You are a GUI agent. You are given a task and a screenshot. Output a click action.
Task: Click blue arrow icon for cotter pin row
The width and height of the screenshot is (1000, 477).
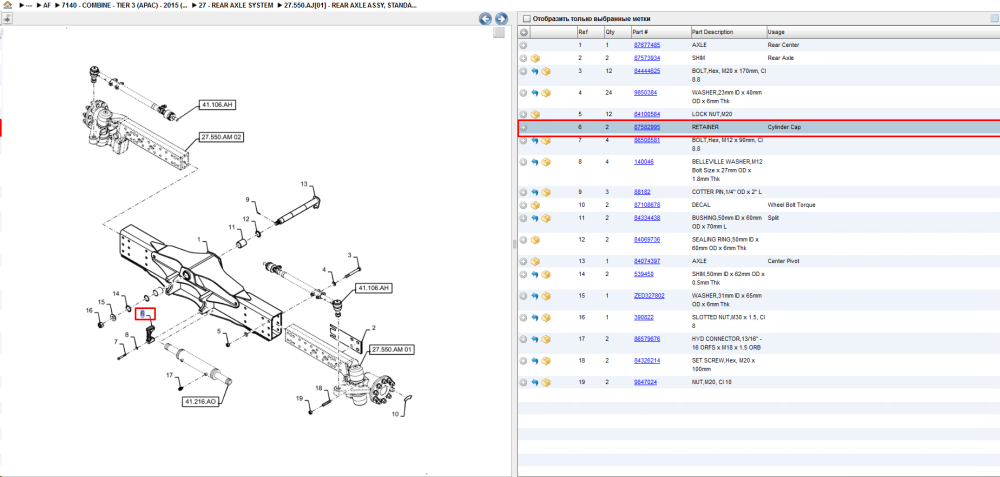tap(535, 192)
